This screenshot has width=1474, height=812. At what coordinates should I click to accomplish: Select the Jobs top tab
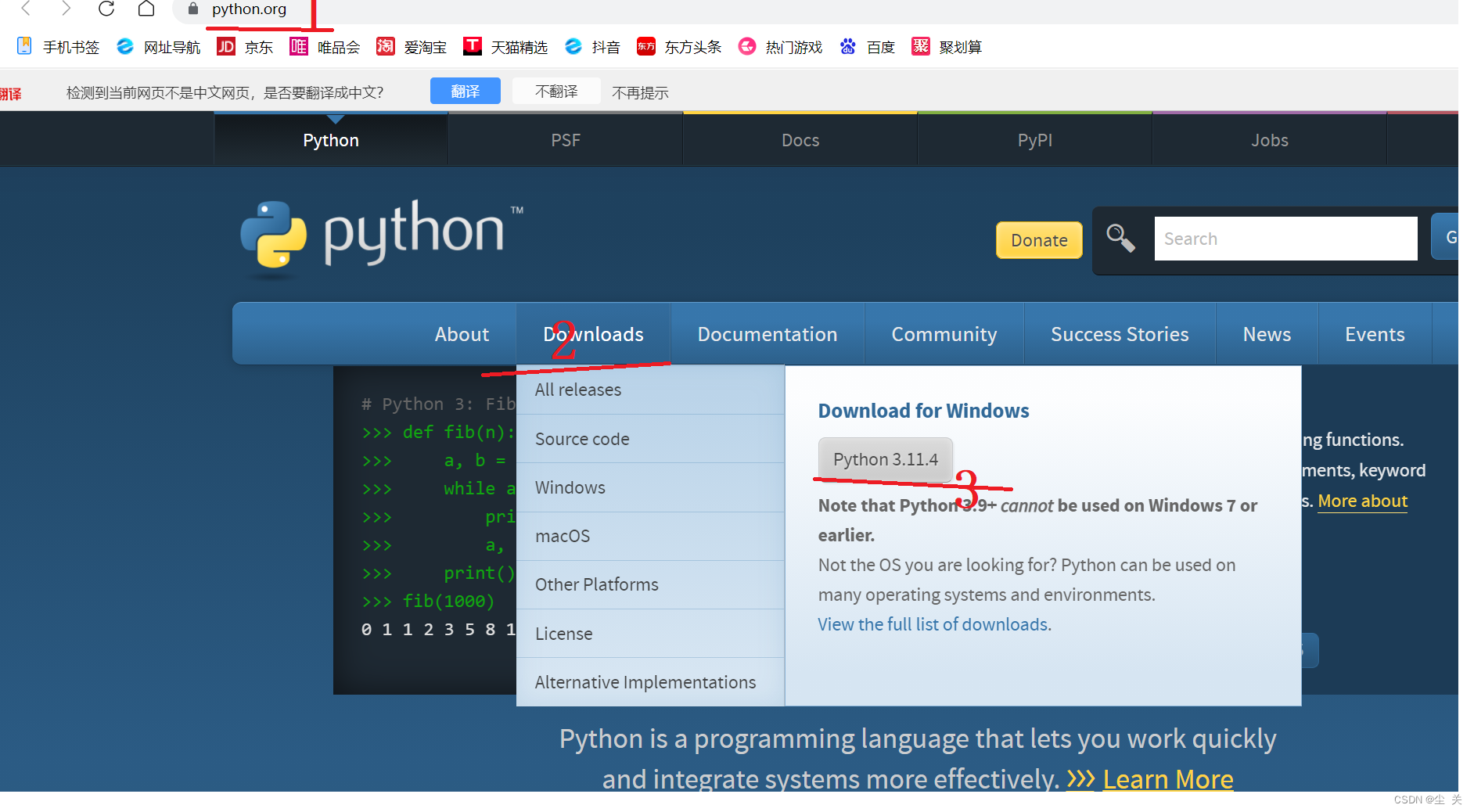pyautogui.click(x=1269, y=140)
